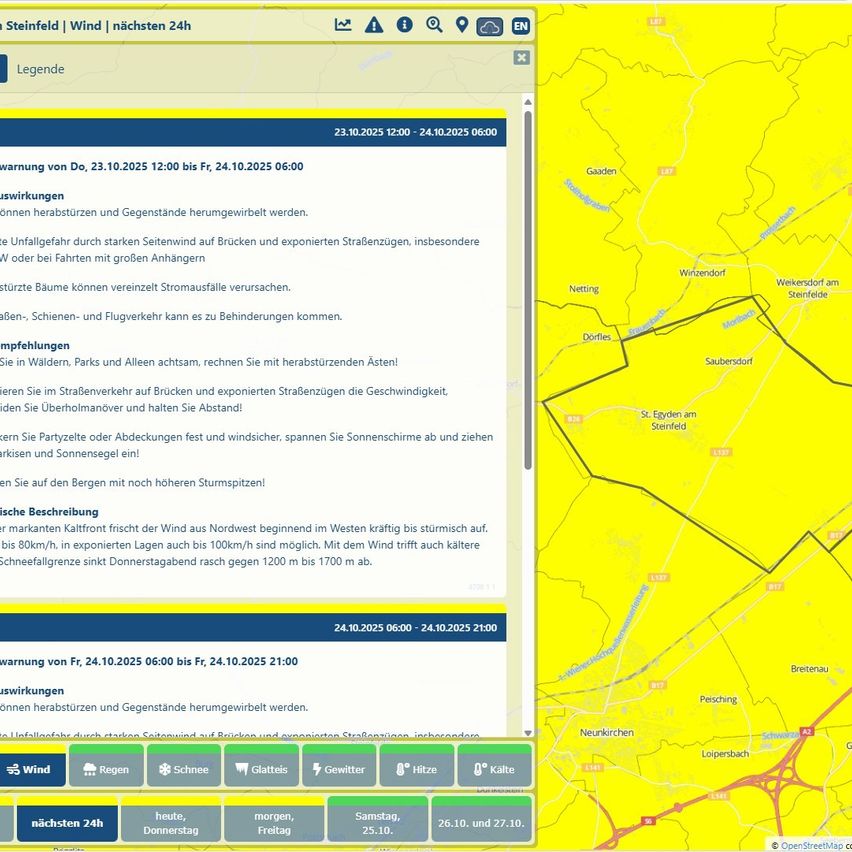The image size is (852, 852).
Task: Open the info circle icon
Action: tap(404, 25)
